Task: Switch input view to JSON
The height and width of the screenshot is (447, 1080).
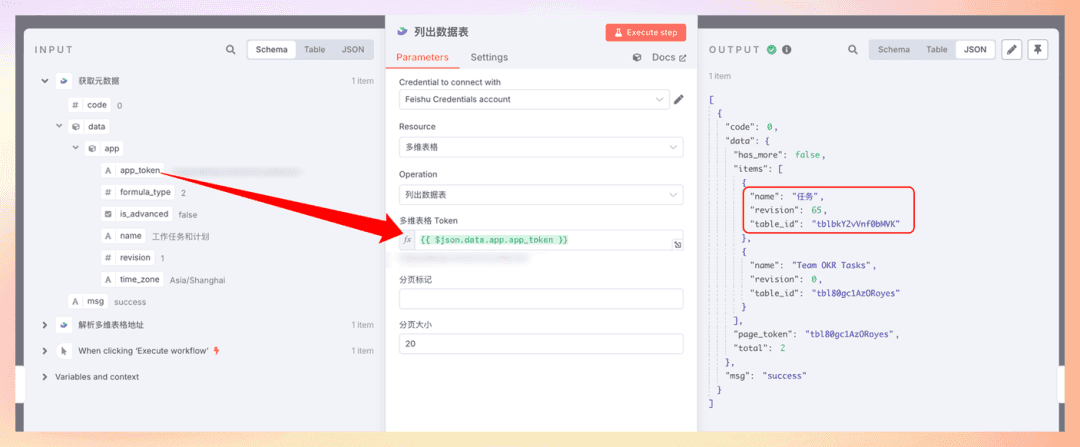Action: point(353,49)
